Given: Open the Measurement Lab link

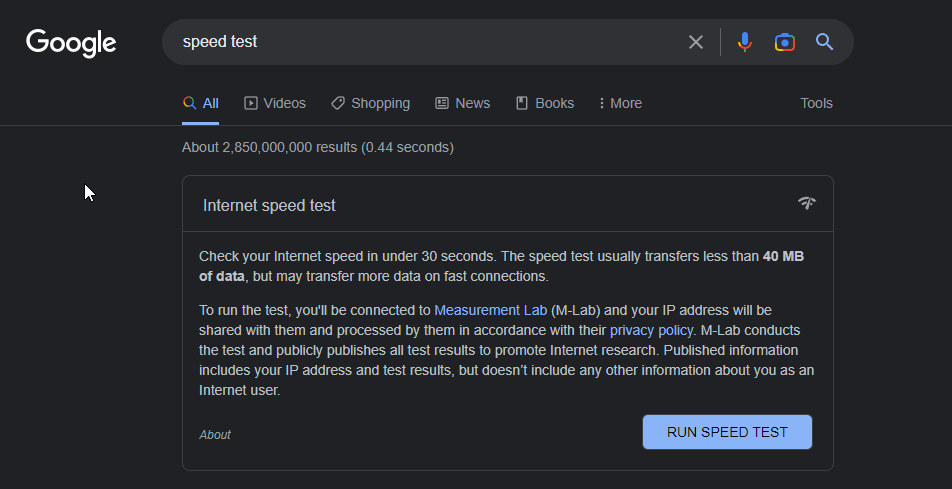Looking at the screenshot, I should pos(491,310).
